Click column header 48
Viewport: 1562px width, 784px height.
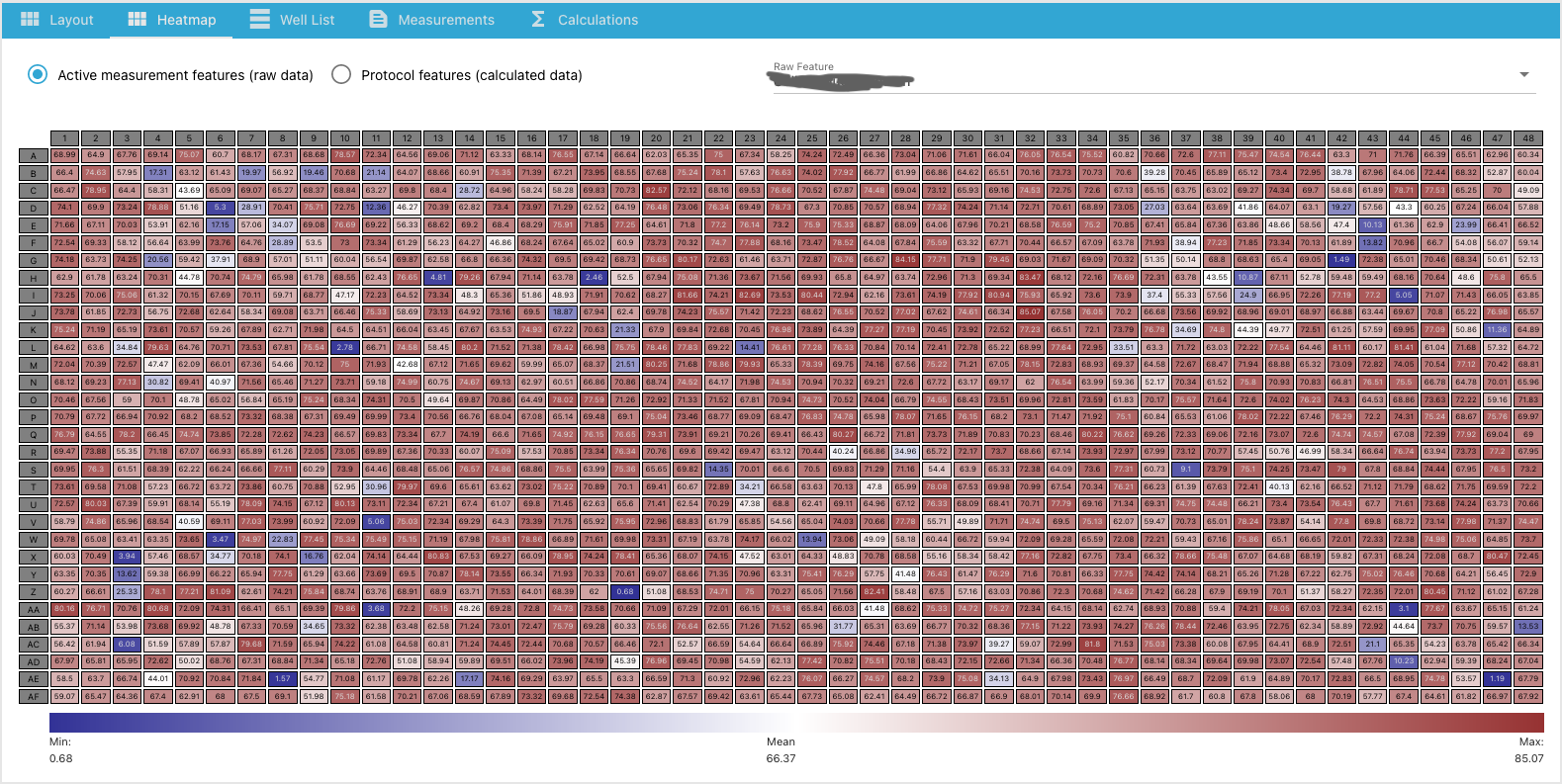coord(1528,138)
